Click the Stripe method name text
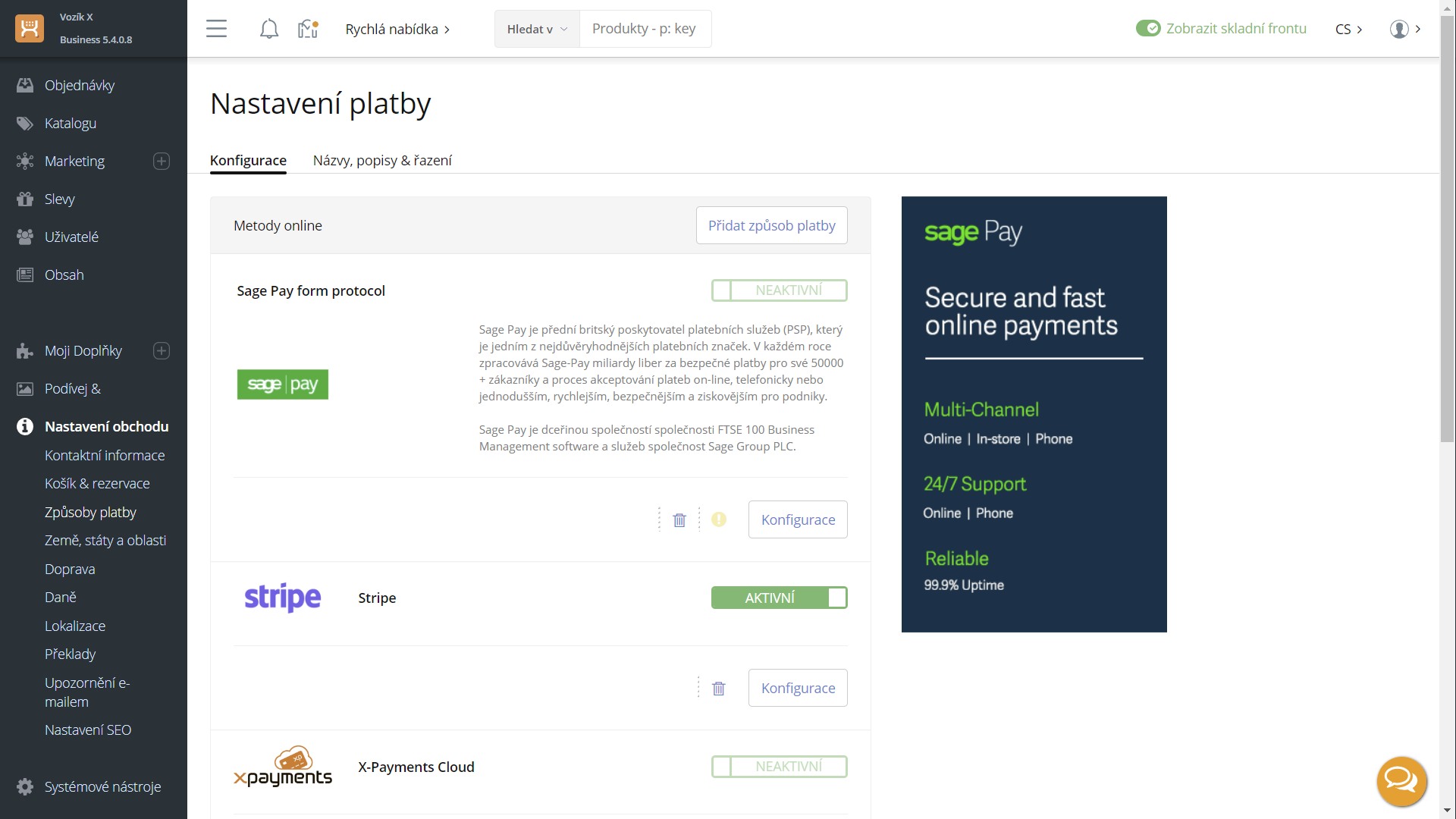The width and height of the screenshot is (1456, 819). click(x=377, y=598)
